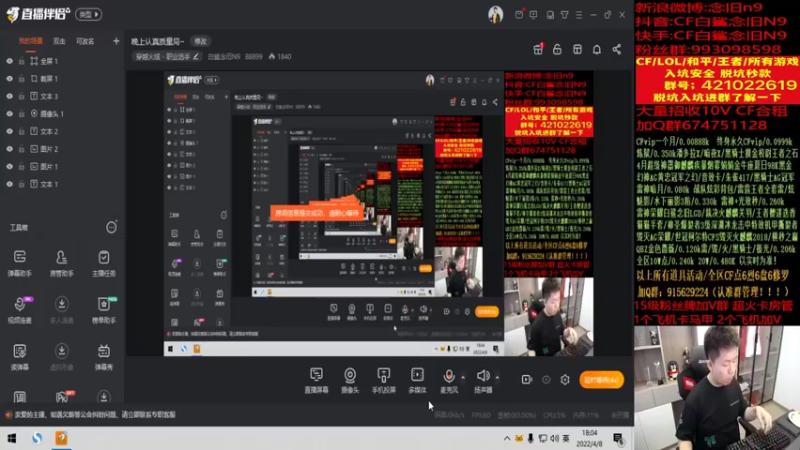Click the streamer avatar in title bar
The width and height of the screenshot is (800, 450).
coord(495,15)
